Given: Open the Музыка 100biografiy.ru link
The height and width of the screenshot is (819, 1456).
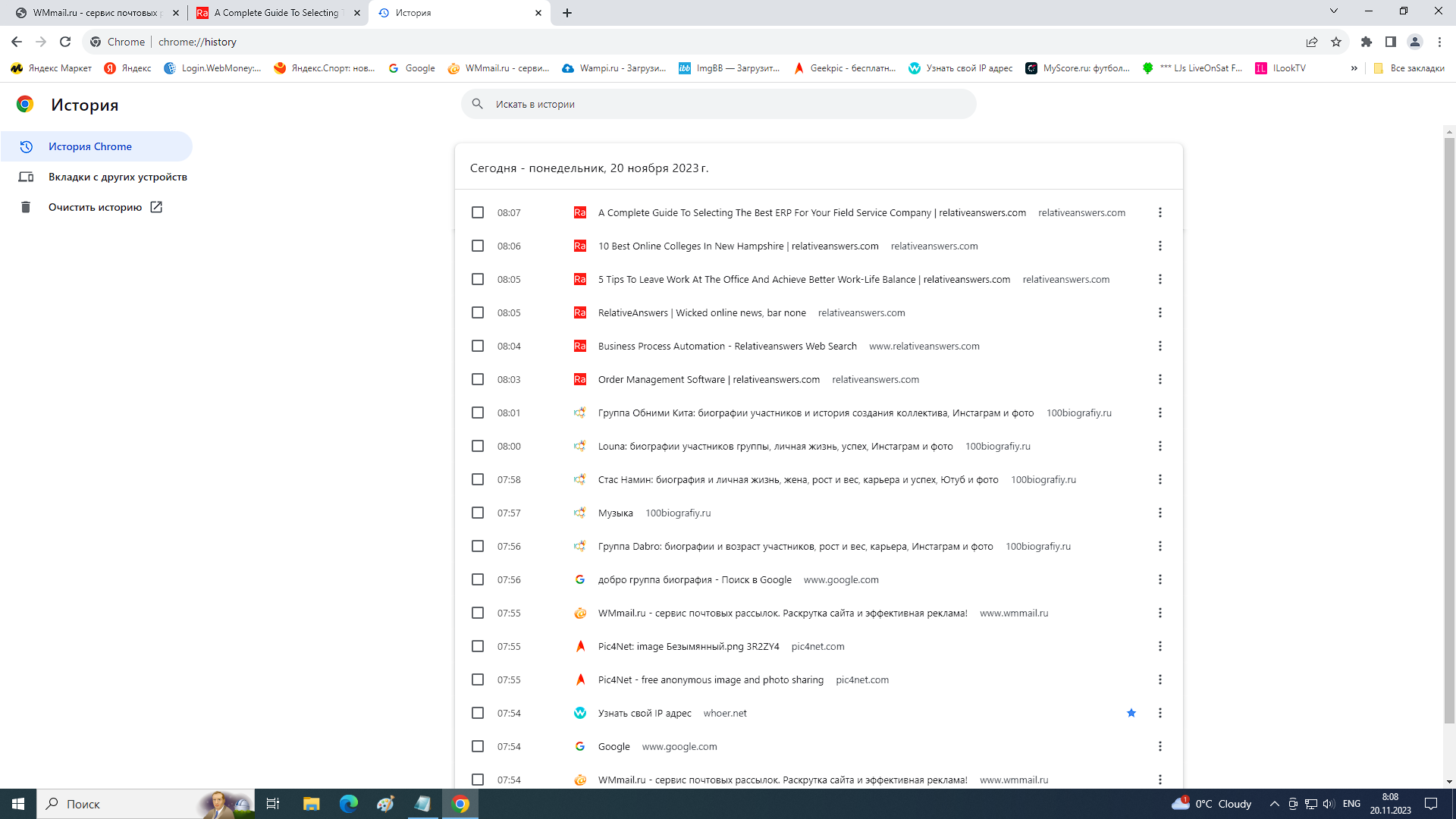Looking at the screenshot, I should (615, 513).
